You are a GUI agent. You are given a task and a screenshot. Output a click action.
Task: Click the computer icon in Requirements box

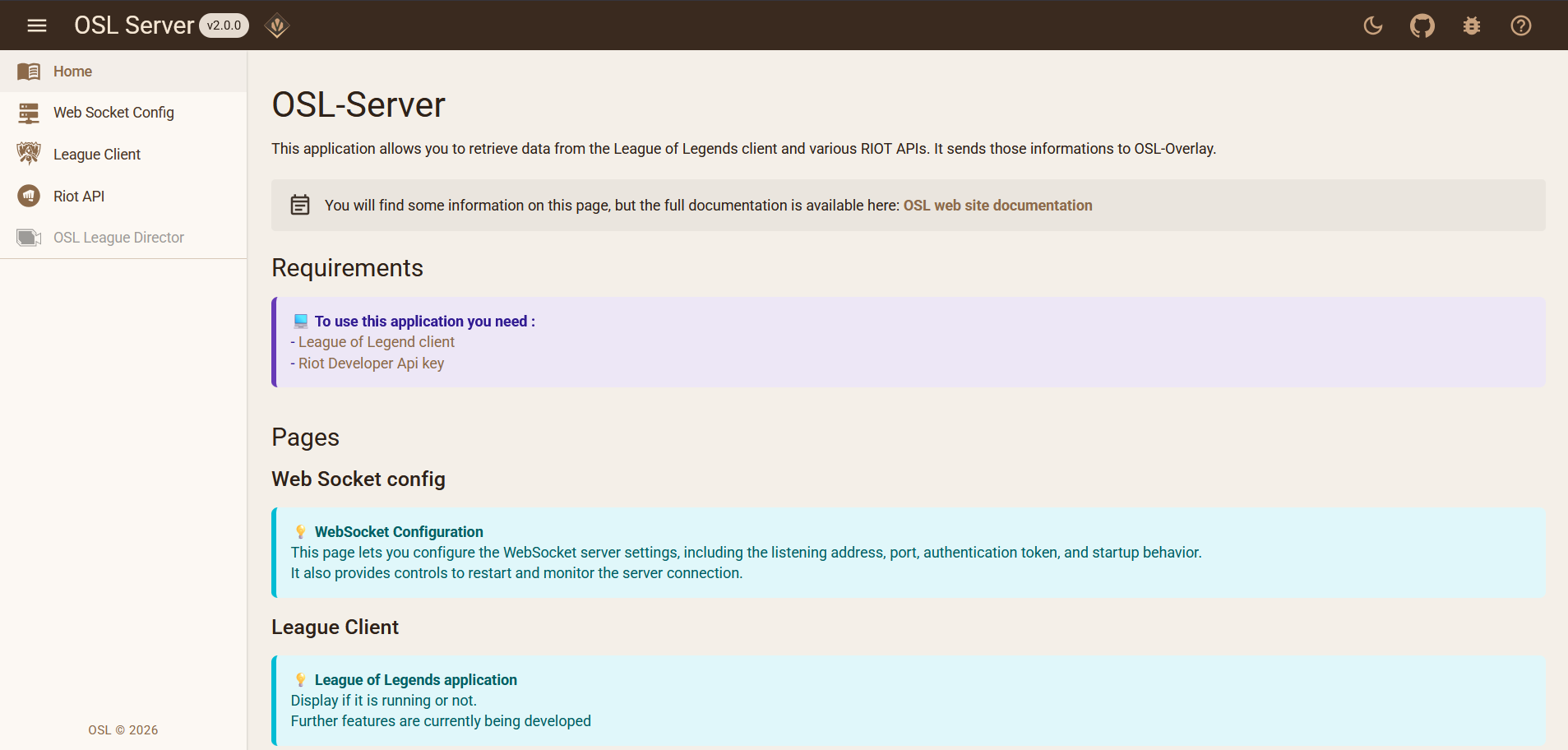[301, 321]
